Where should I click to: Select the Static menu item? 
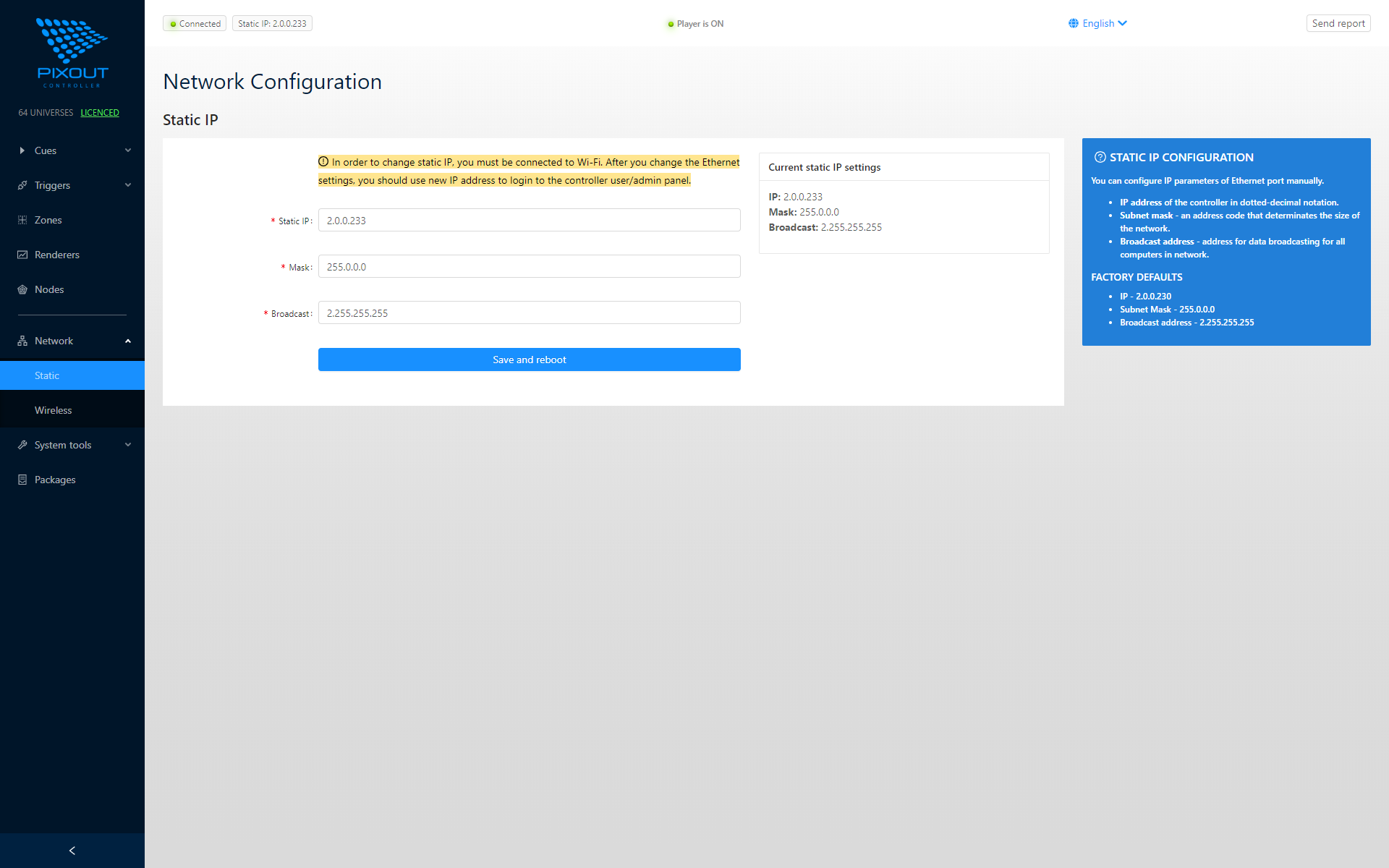(46, 375)
